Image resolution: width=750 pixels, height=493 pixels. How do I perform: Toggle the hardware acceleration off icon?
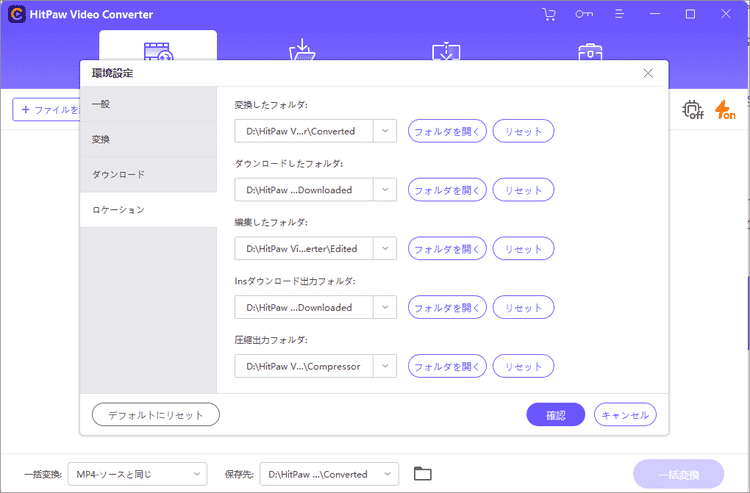693,110
